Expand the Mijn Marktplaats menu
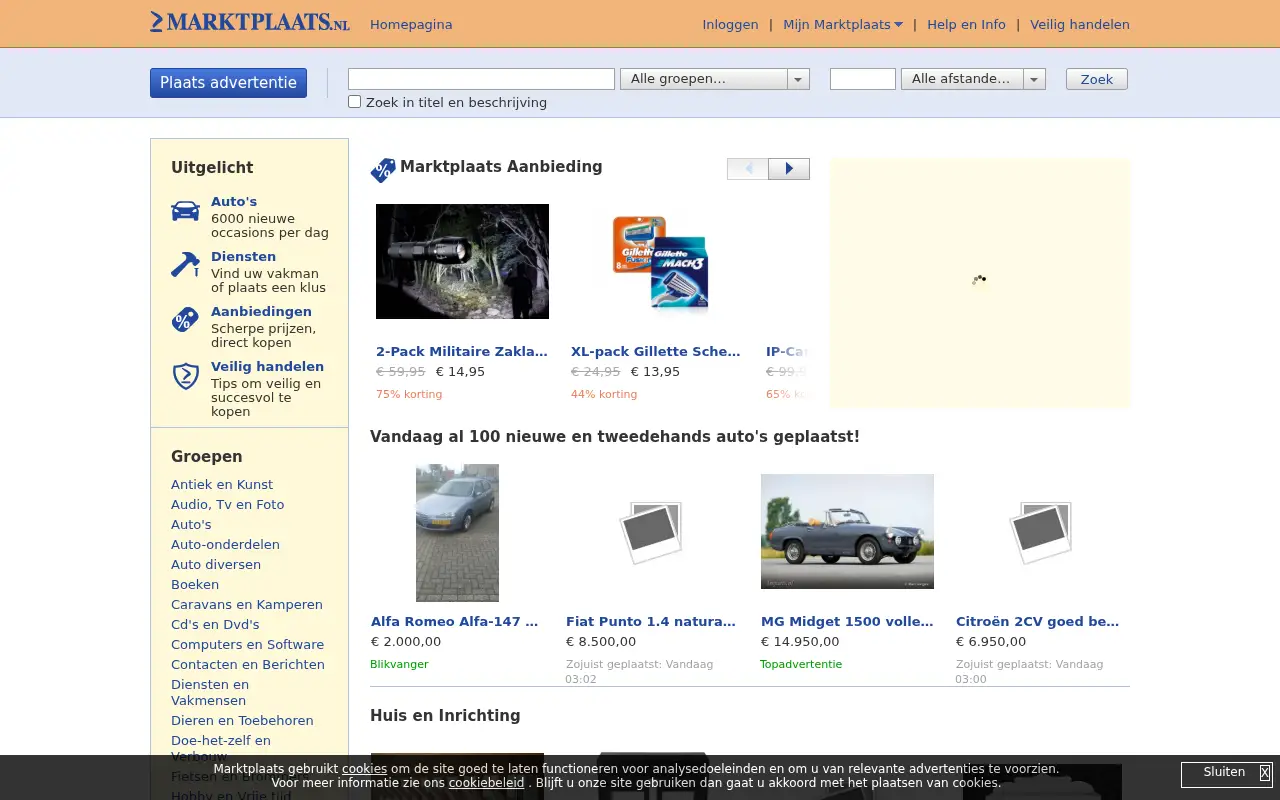The width and height of the screenshot is (1280, 800). (x=842, y=25)
